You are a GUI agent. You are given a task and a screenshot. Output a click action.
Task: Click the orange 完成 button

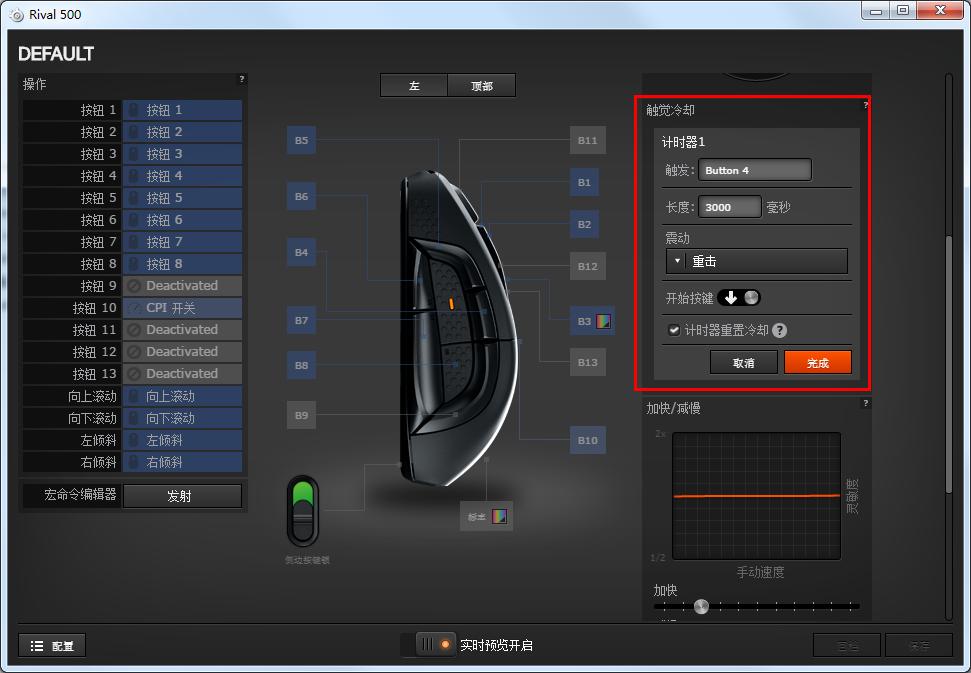817,362
